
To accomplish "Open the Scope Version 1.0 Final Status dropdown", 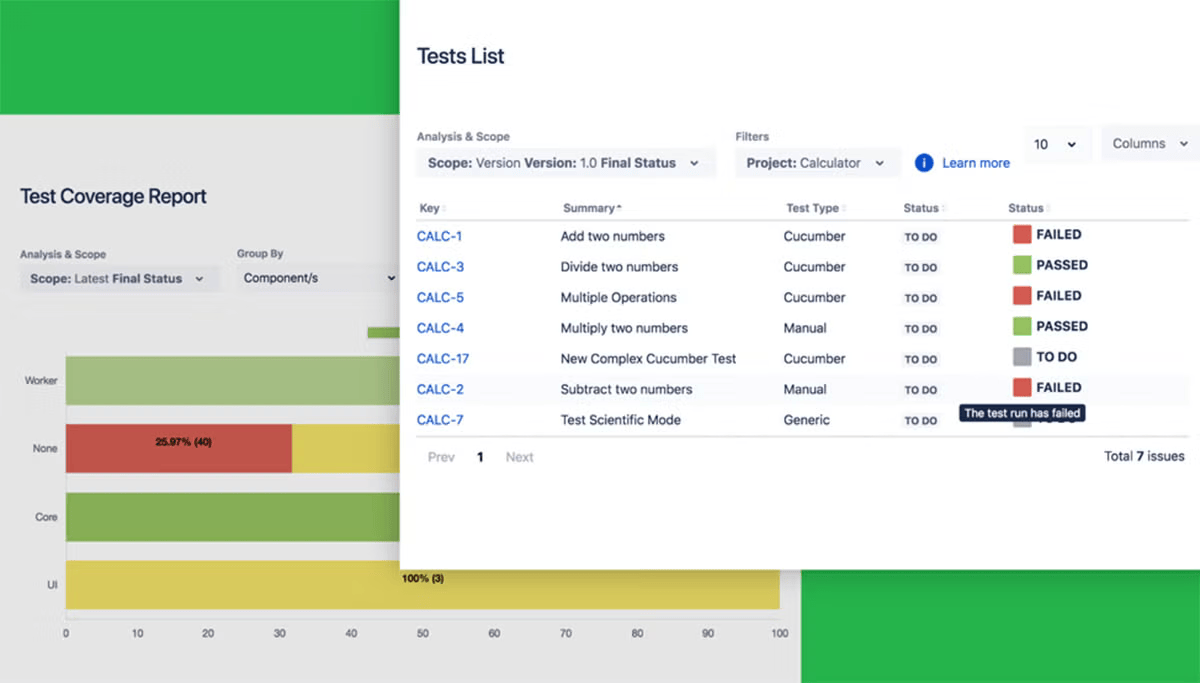I will click(x=566, y=163).
